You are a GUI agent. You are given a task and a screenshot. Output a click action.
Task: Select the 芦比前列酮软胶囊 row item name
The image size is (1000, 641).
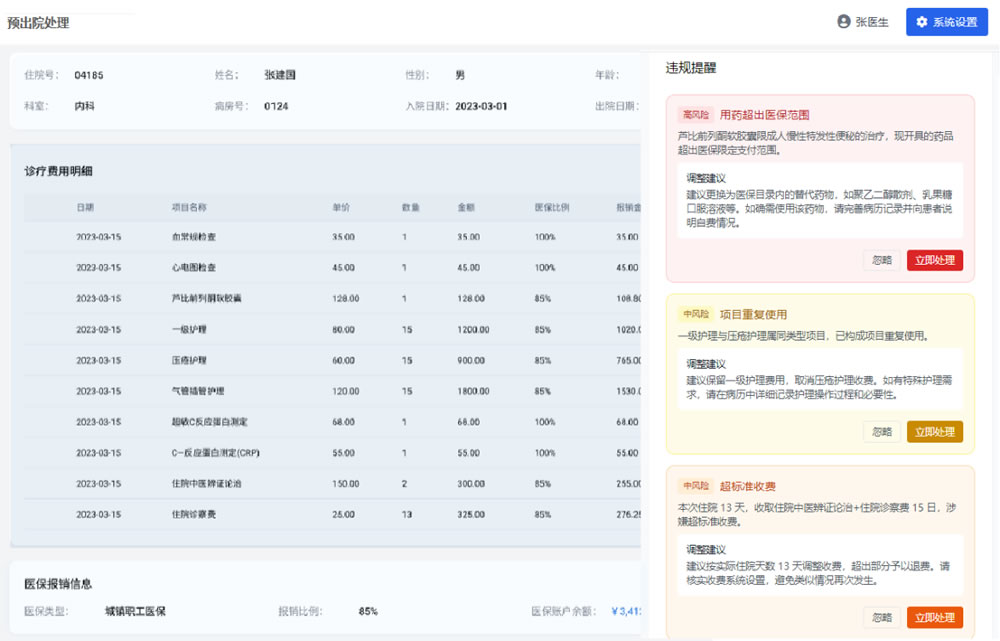[x=207, y=298]
